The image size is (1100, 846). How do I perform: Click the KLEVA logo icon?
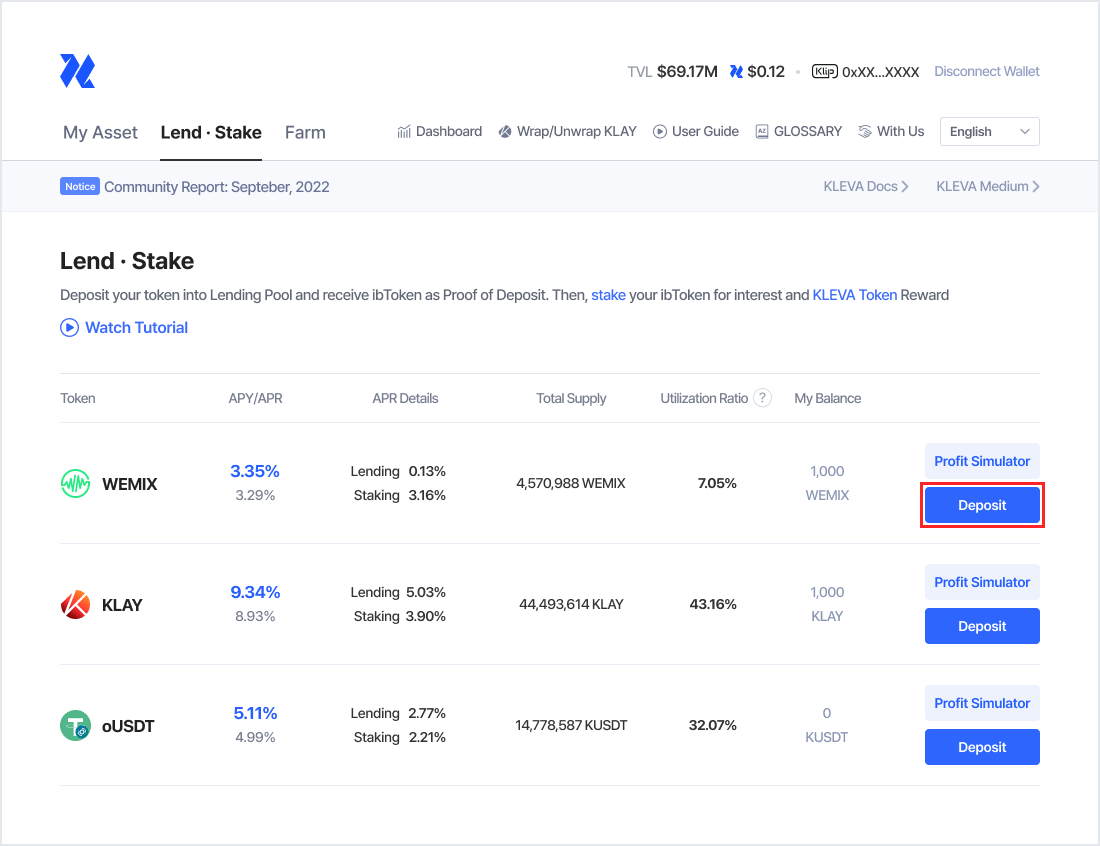pyautogui.click(x=77, y=71)
